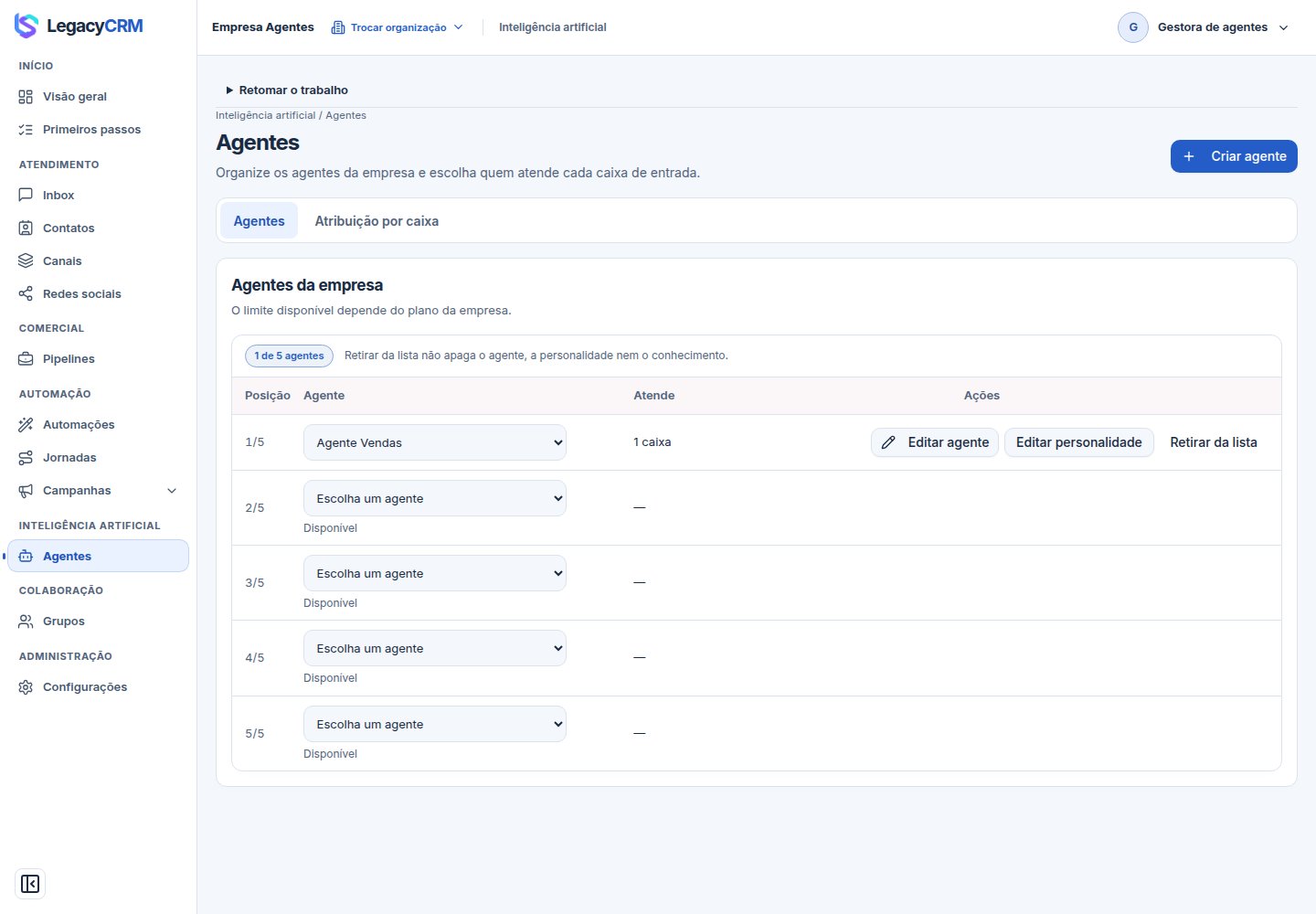
Task: Go to Inbox in the sidebar
Action: coord(98,196)
